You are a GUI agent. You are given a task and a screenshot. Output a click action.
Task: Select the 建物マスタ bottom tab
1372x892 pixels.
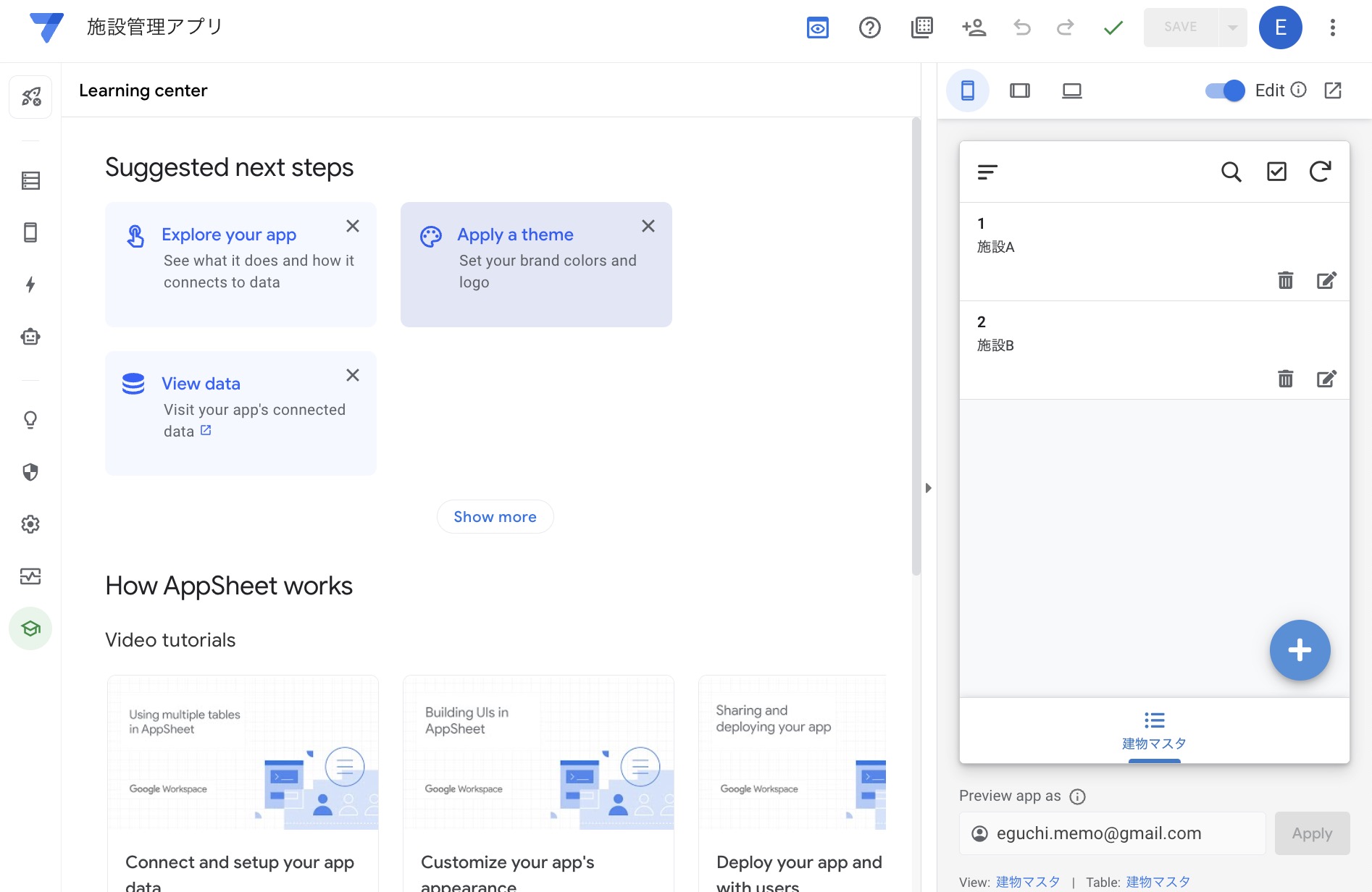(x=1154, y=731)
